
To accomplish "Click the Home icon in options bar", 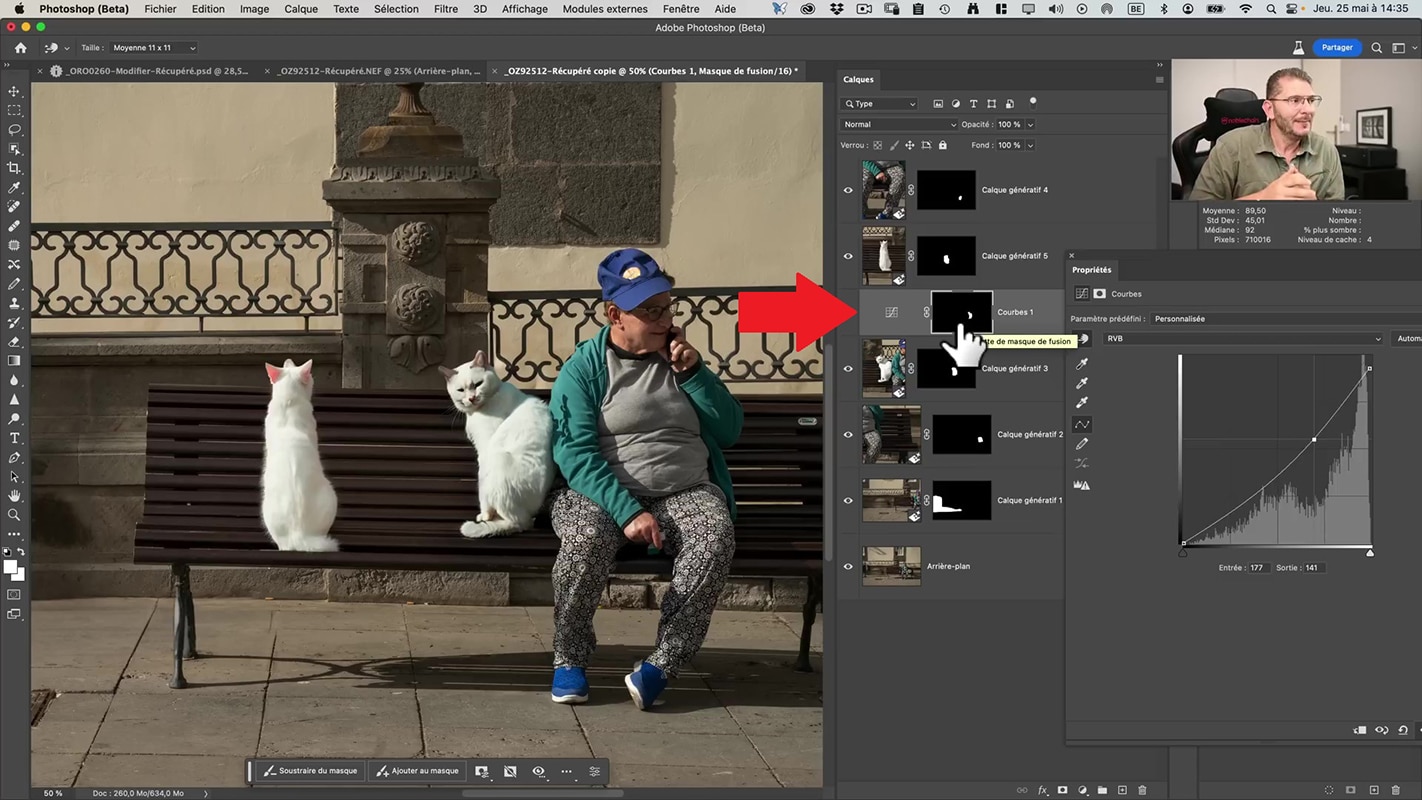I will 21,48.
